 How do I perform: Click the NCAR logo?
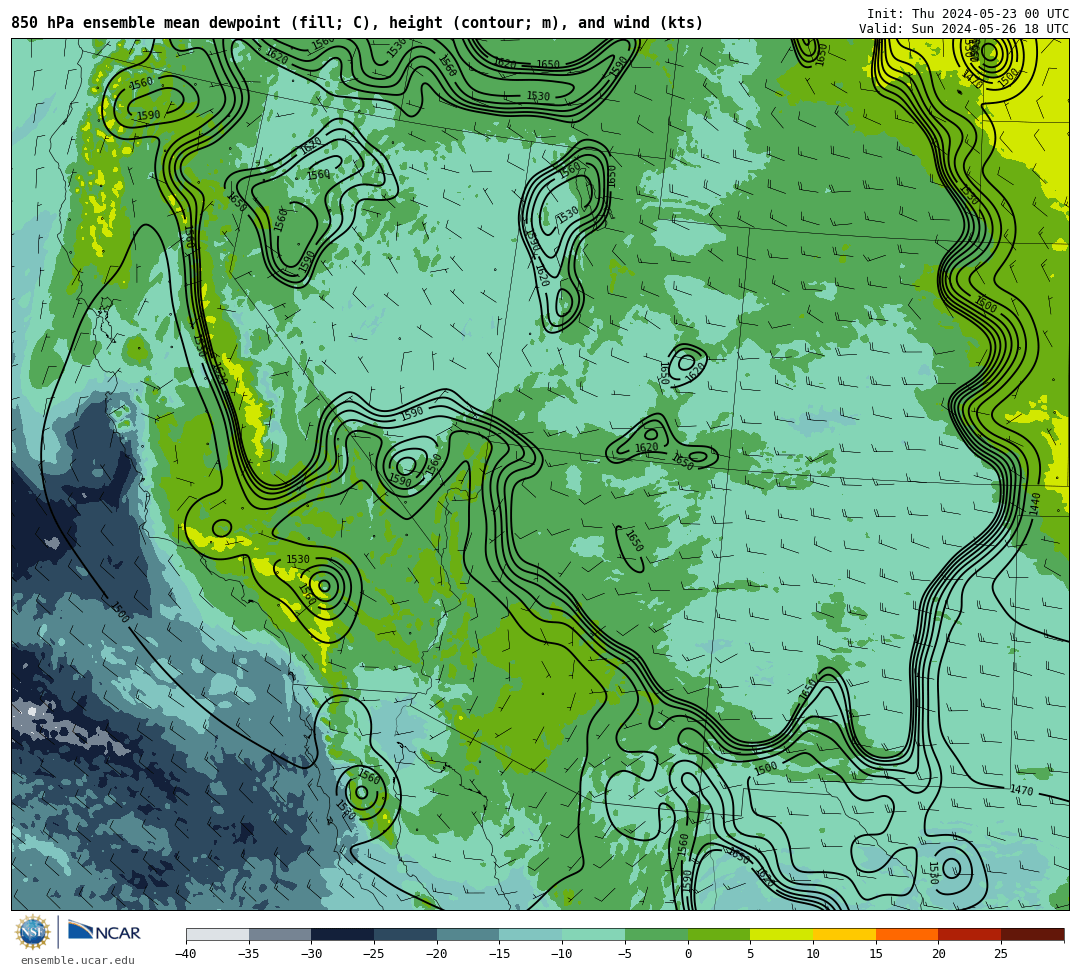pyautogui.click(x=104, y=932)
